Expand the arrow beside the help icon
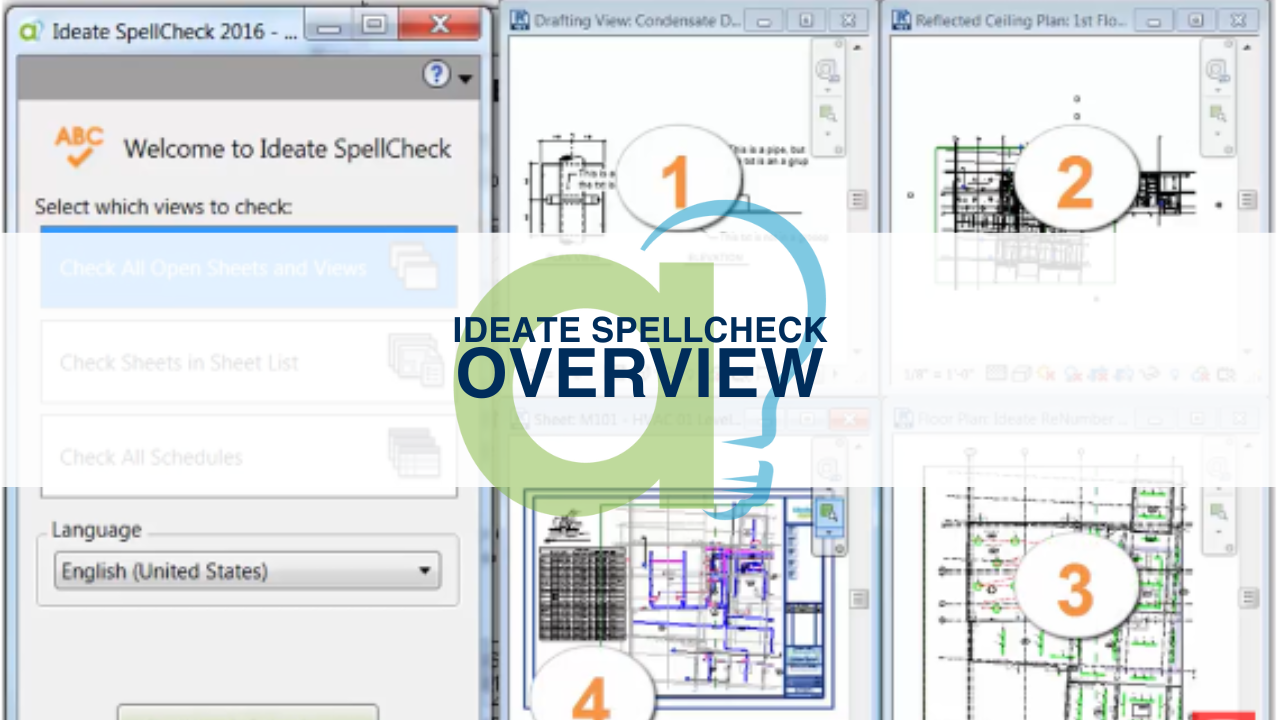 click(465, 78)
